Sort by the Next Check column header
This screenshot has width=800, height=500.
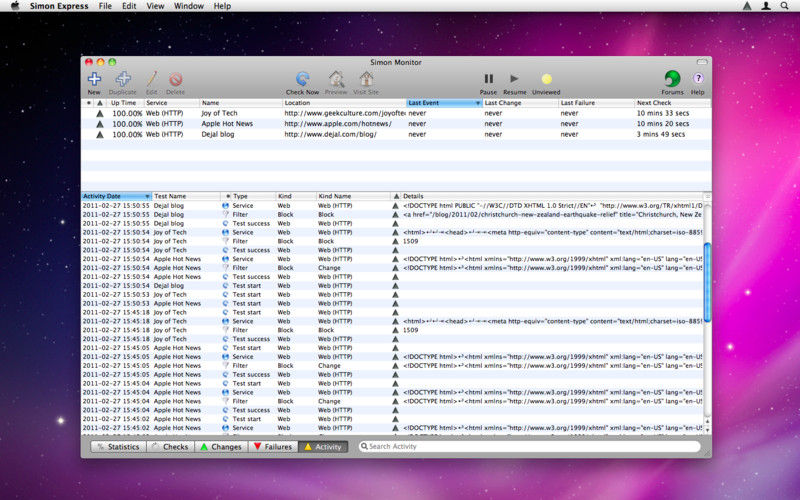672,103
